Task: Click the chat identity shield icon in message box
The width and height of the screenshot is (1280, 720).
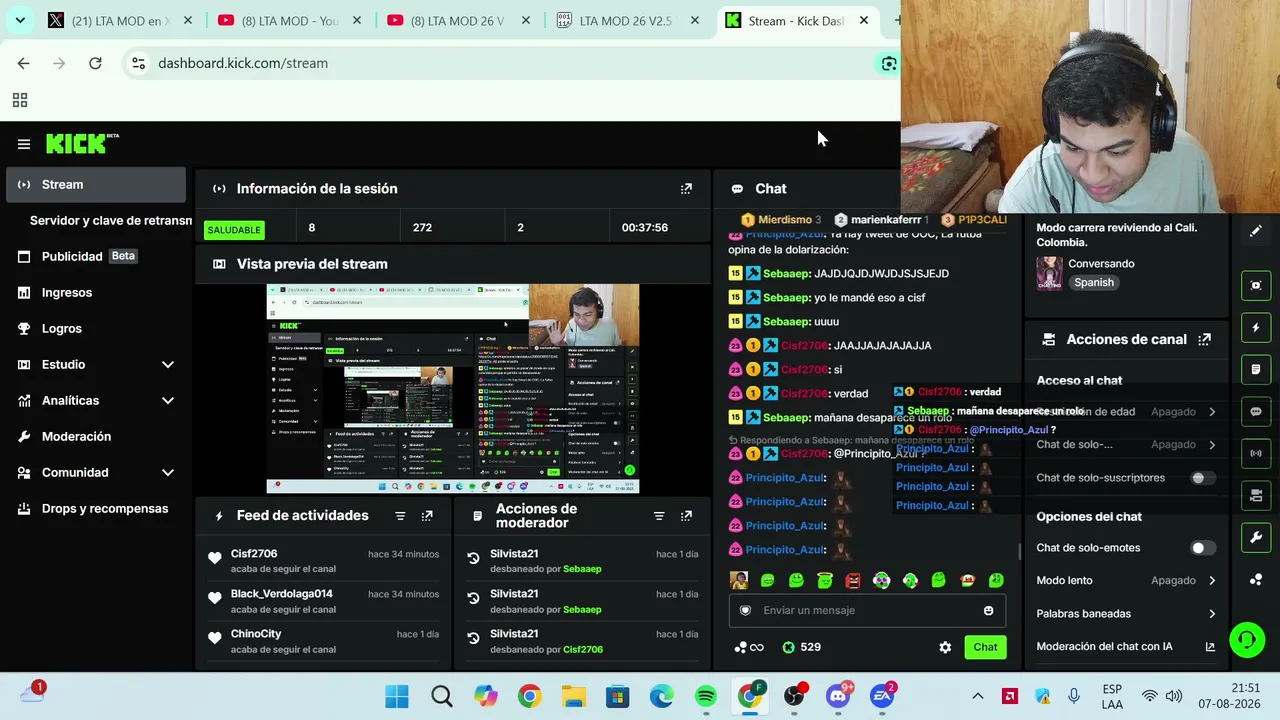Action: [745, 610]
